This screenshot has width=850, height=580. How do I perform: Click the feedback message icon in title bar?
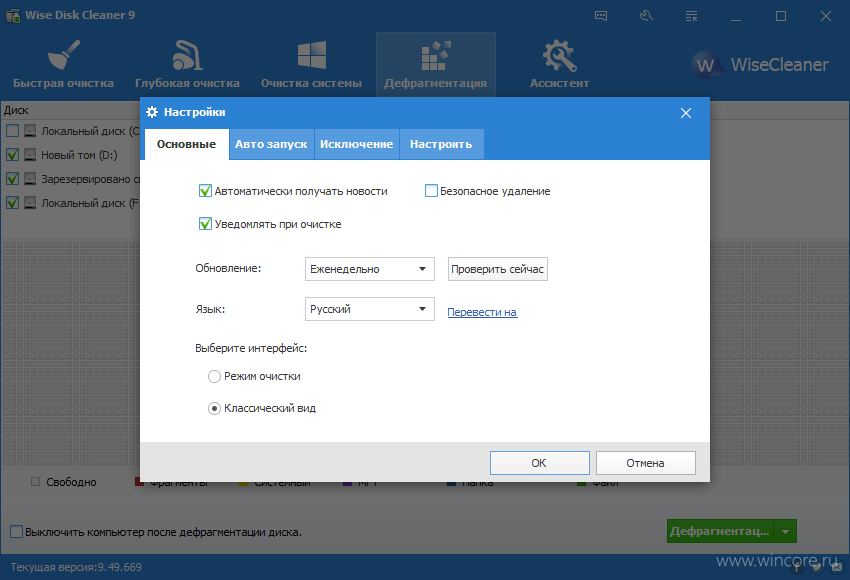pos(601,16)
